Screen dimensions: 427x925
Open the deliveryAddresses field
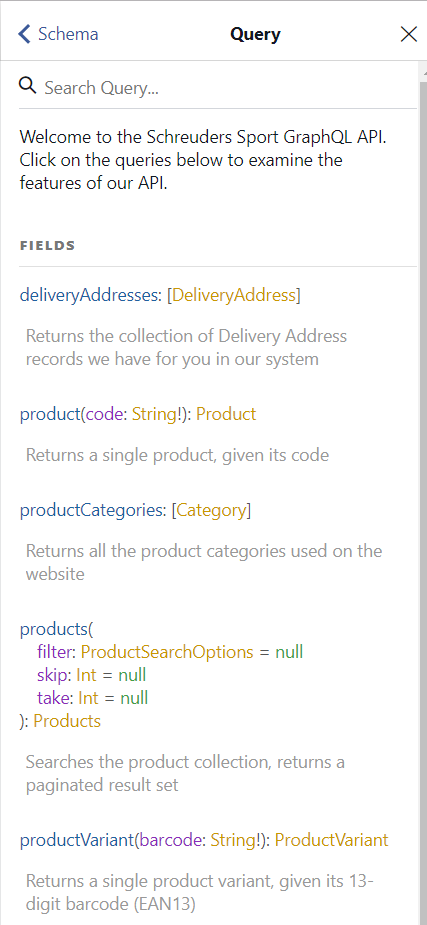pos(88,295)
